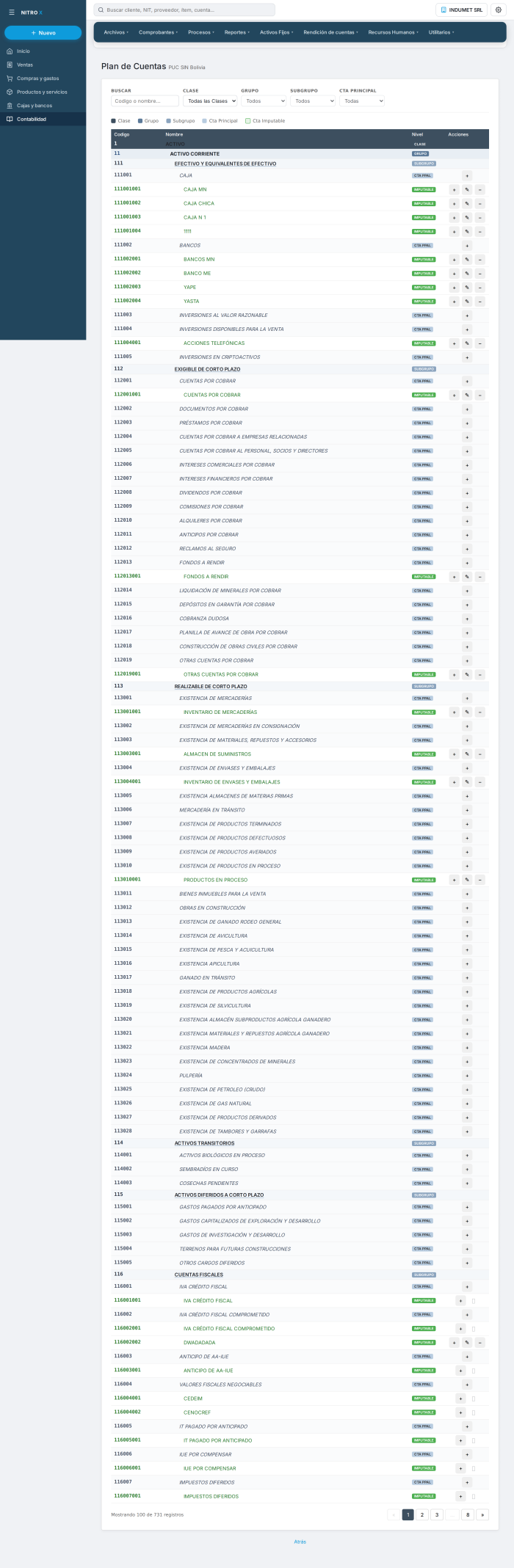The image size is (514, 1568).
Task: Open the Reportes menu
Action: pyautogui.click(x=237, y=32)
